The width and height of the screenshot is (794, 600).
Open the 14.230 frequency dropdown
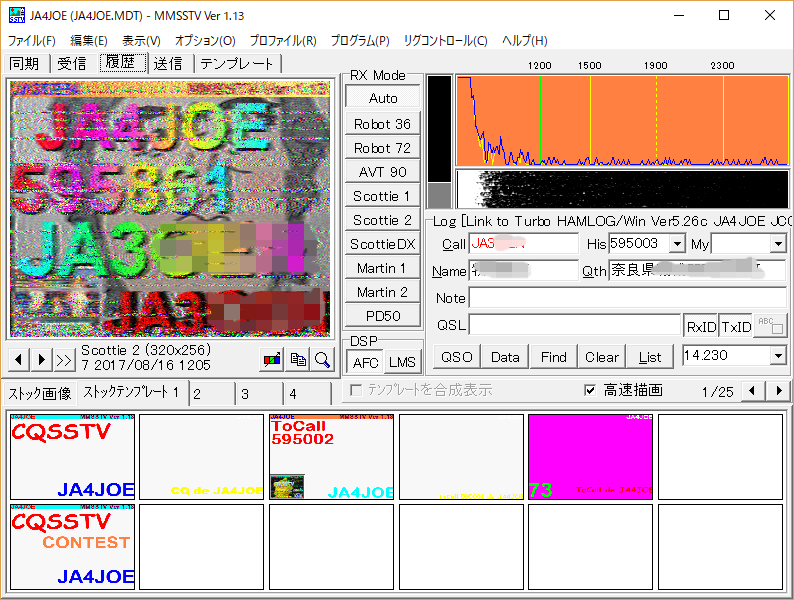pyautogui.click(x=778, y=356)
